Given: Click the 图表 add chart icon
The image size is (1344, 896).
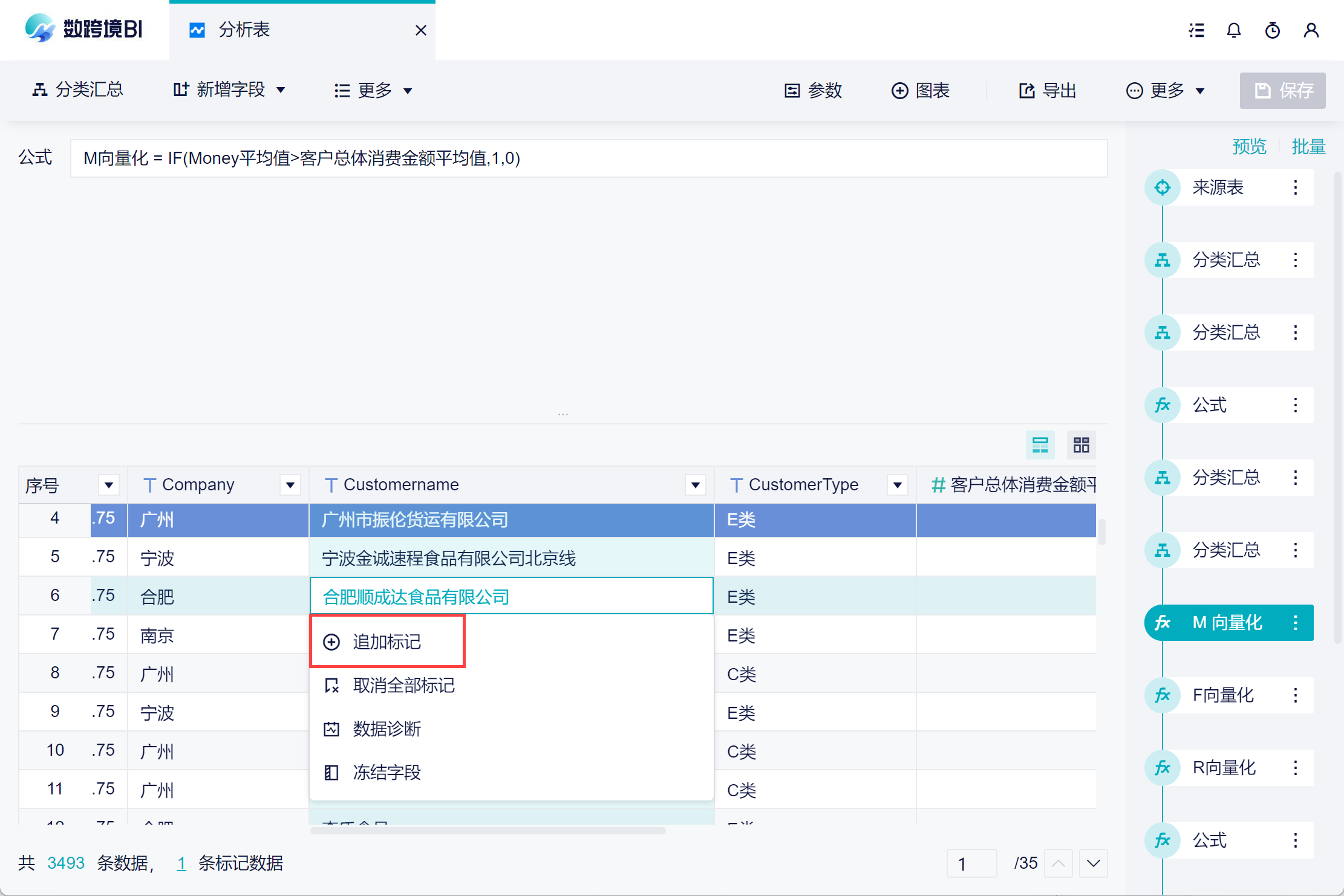Looking at the screenshot, I should pos(899,91).
